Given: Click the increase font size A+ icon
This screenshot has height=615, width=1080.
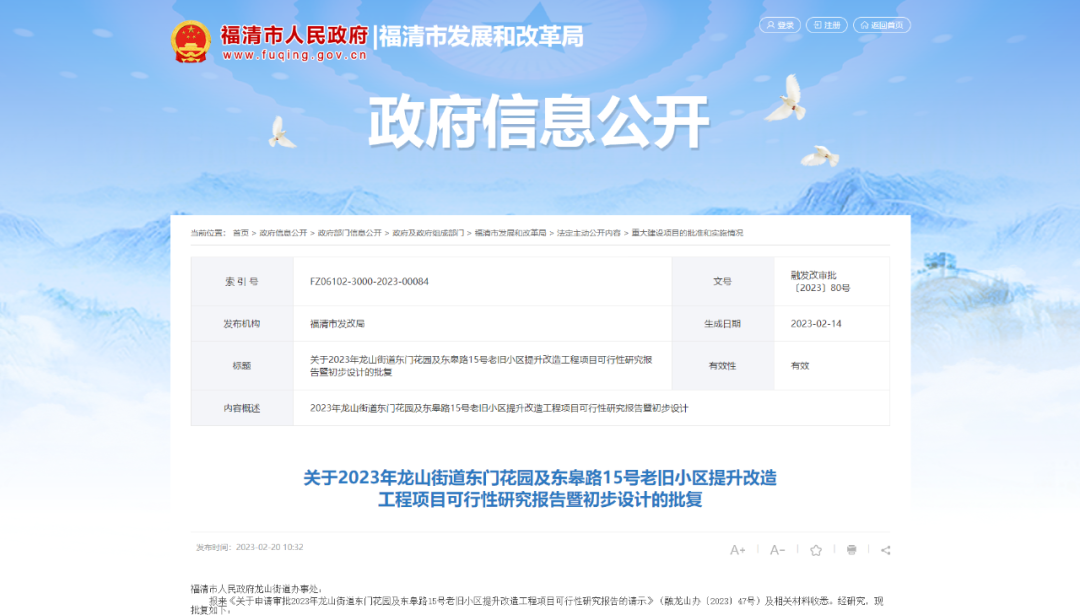Looking at the screenshot, I should (x=738, y=550).
